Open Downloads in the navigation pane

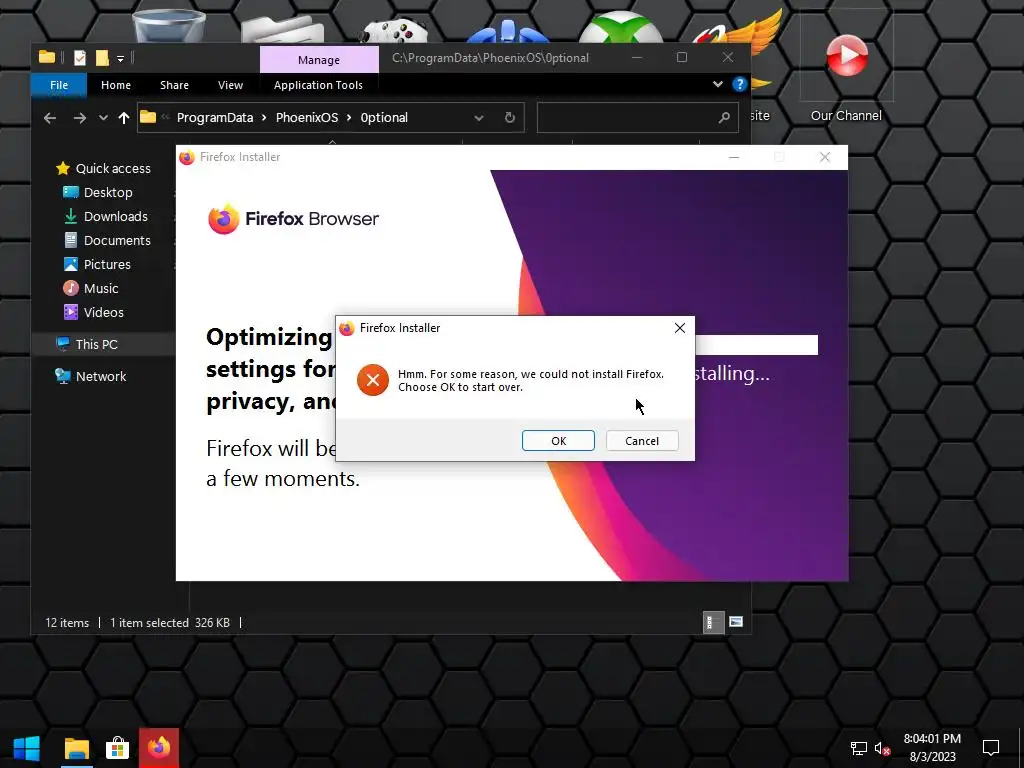click(x=106, y=217)
